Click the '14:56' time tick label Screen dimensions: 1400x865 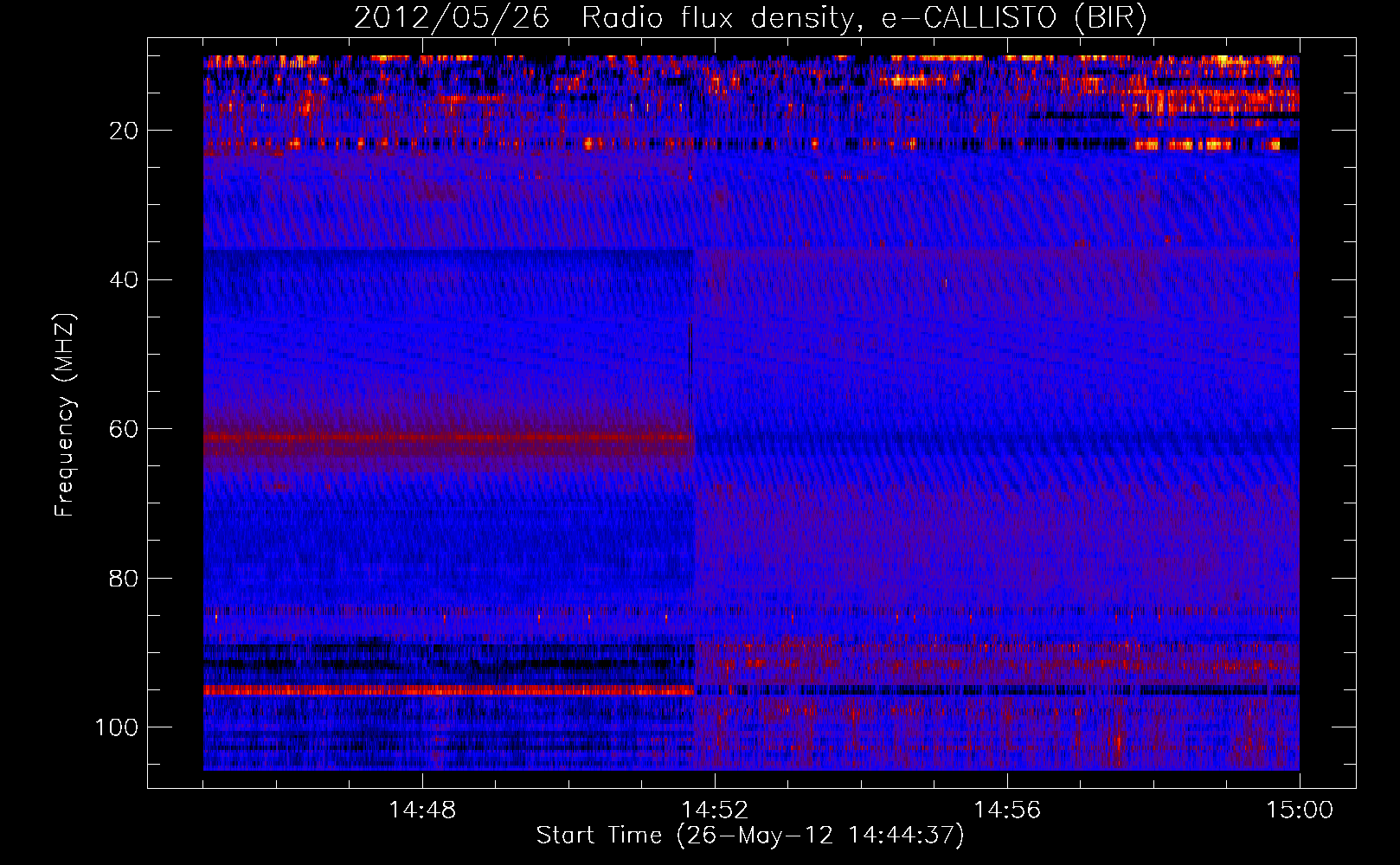click(x=1007, y=811)
